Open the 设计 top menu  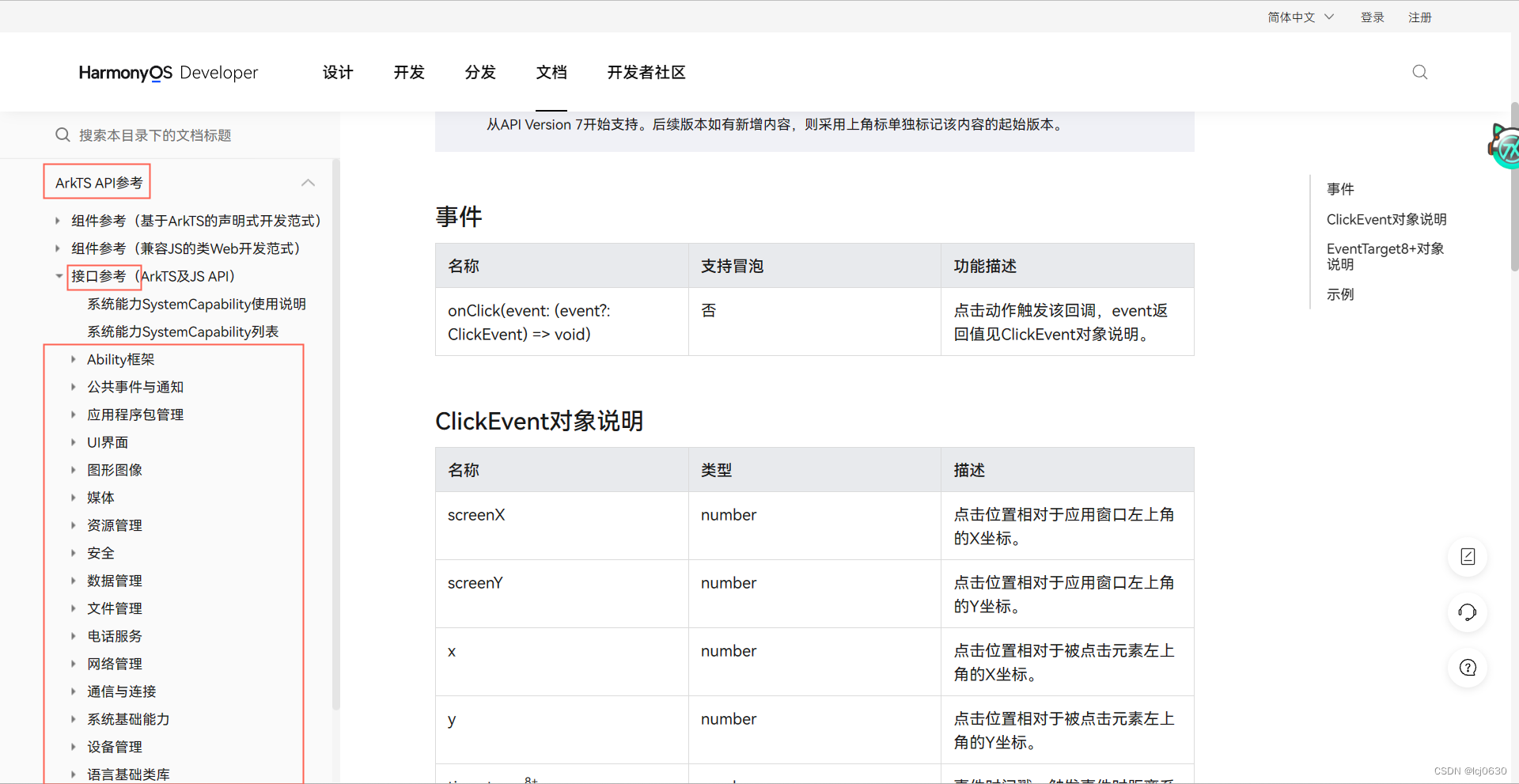[338, 73]
